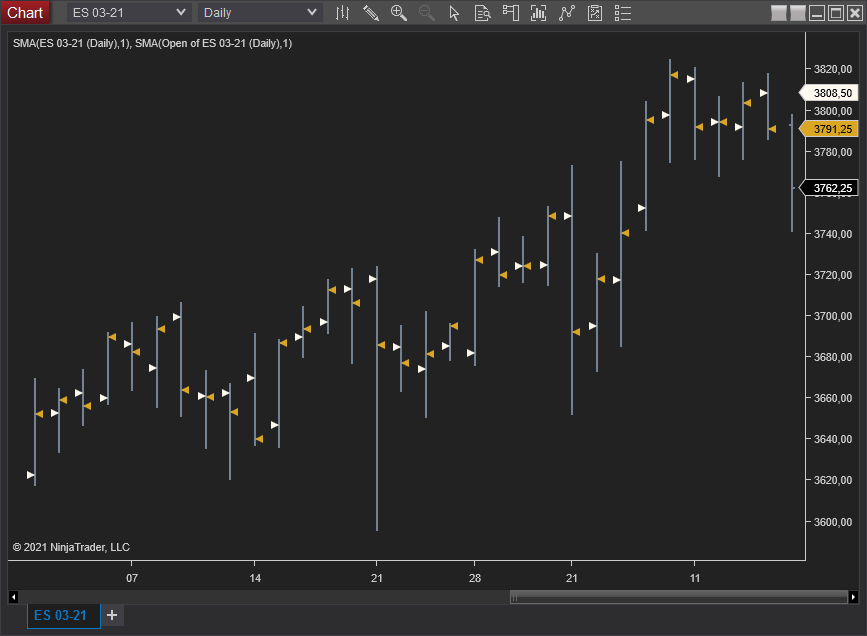867x636 pixels.
Task: Click the date label 14
Action: 255,578
